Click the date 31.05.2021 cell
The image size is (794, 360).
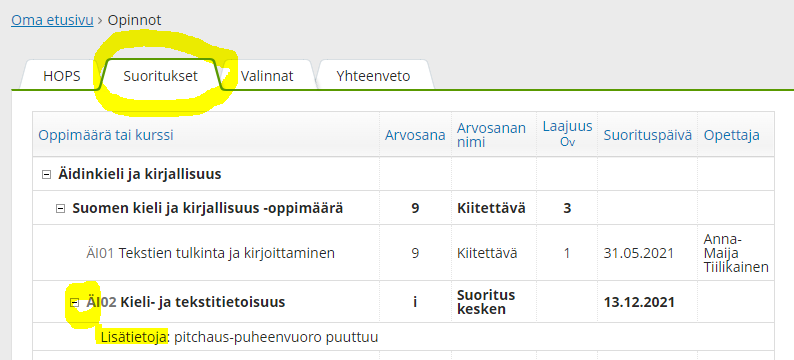(x=639, y=253)
